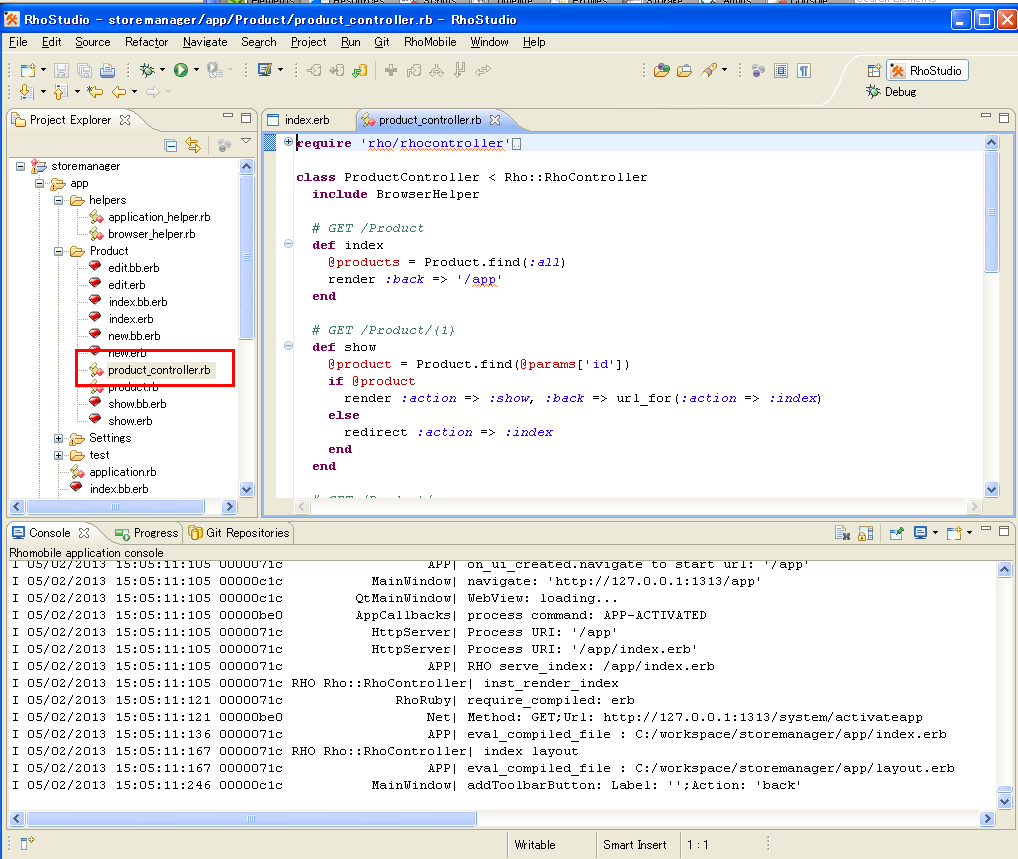Toggle Pin Console icon
Image resolution: width=1018 pixels, height=859 pixels.
click(897, 534)
